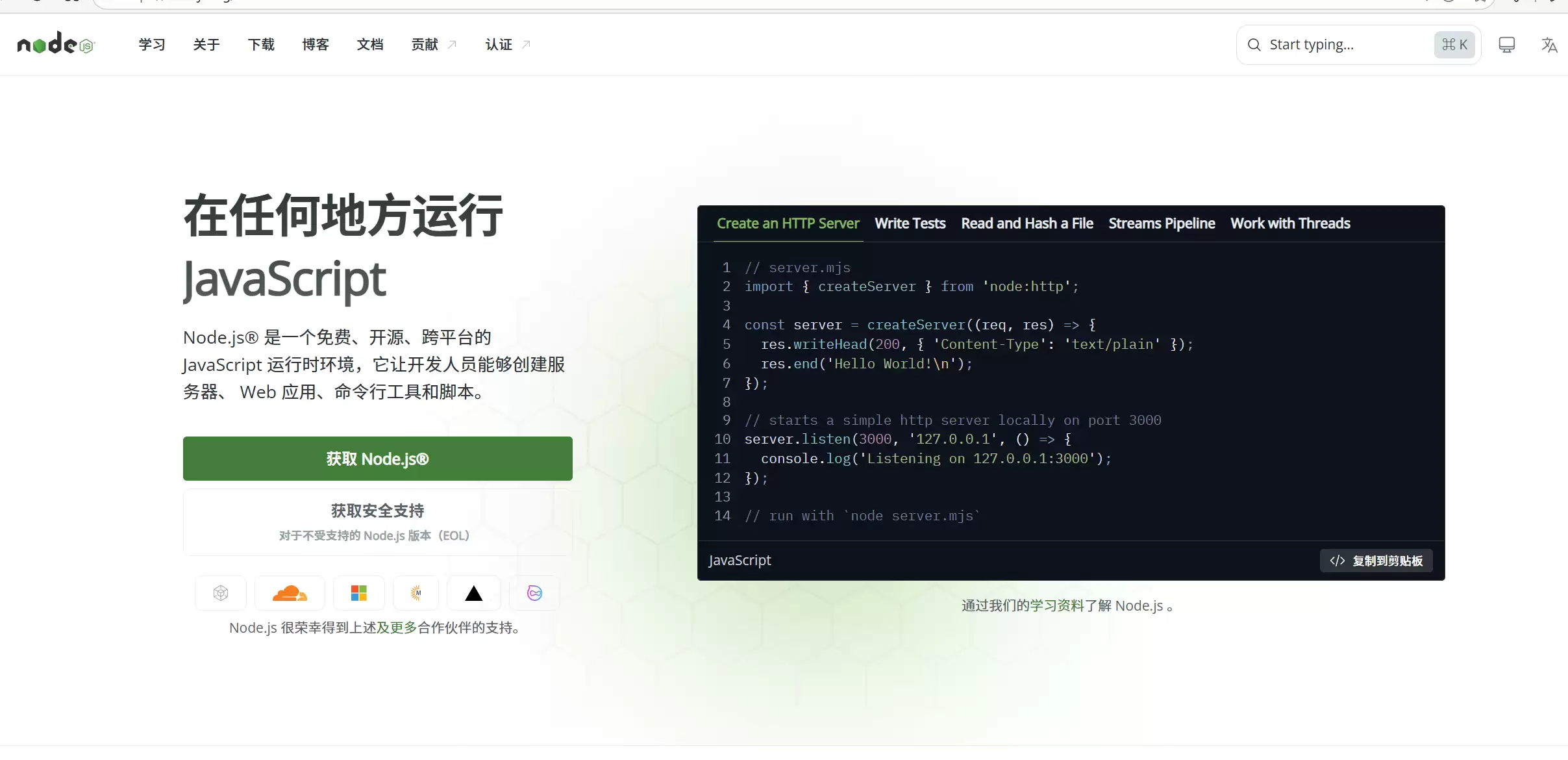Click 复制到剪贴板 to copy code
This screenshot has width=1568, height=760.
click(1388, 561)
